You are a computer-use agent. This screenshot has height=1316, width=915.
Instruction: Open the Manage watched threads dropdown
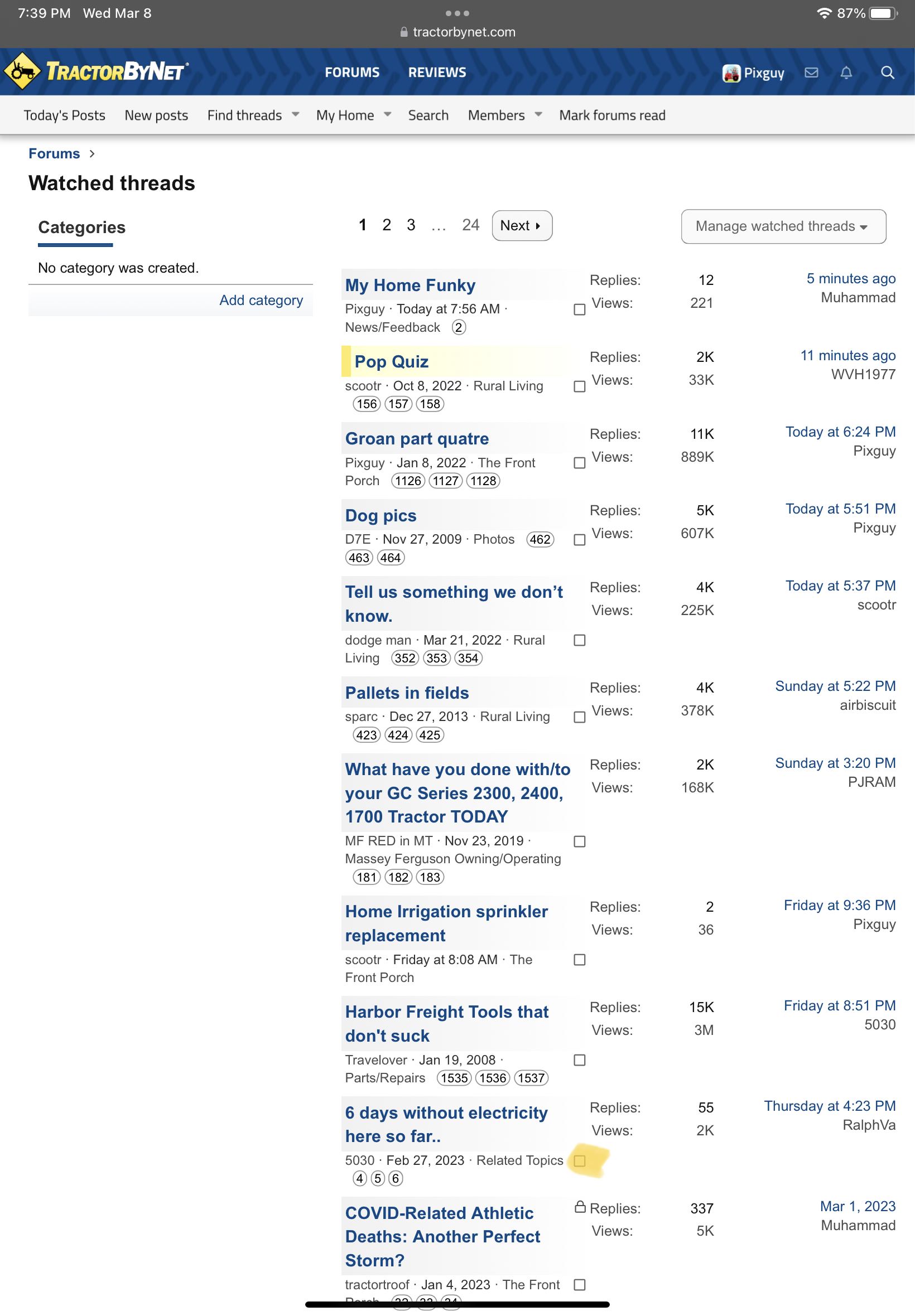pyautogui.click(x=783, y=226)
